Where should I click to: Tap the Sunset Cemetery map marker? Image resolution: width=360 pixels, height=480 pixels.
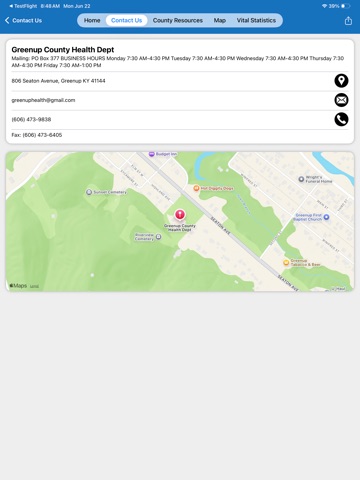pos(89,192)
